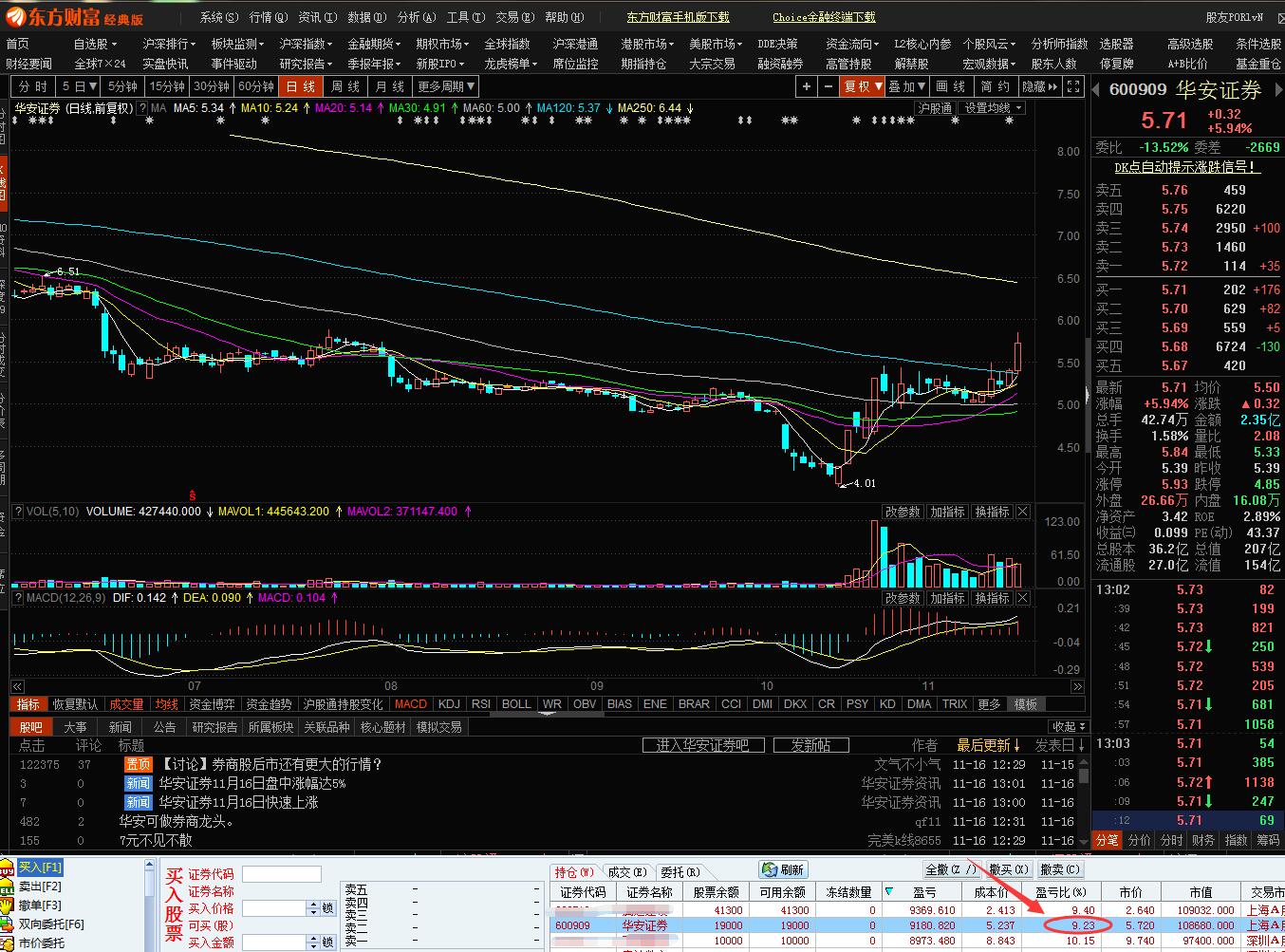Click the stepper arrows beside buy amount
Image resolution: width=1285 pixels, height=952 pixels.
tap(313, 943)
